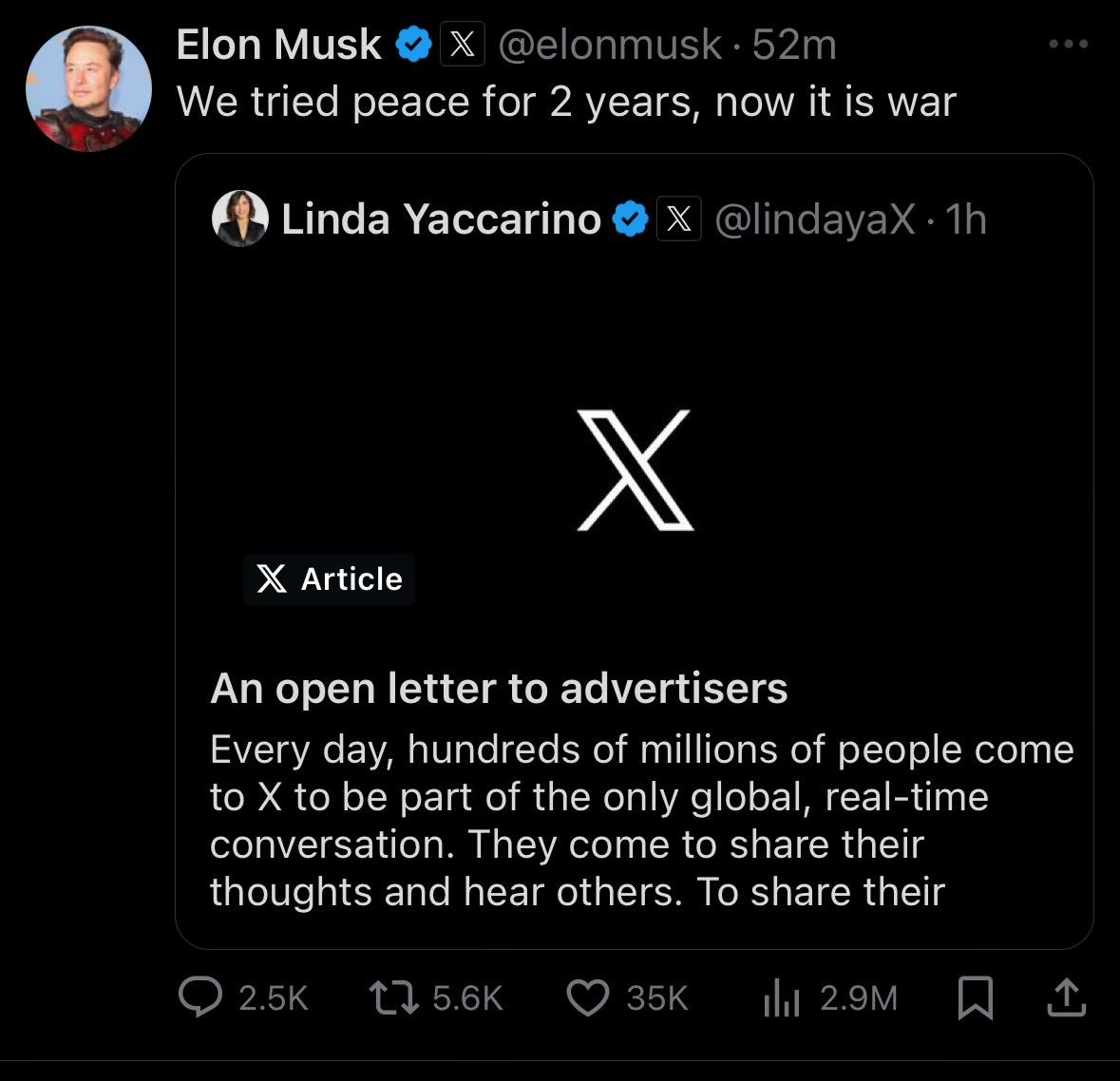Bookmark this post

pyautogui.click(x=975, y=998)
